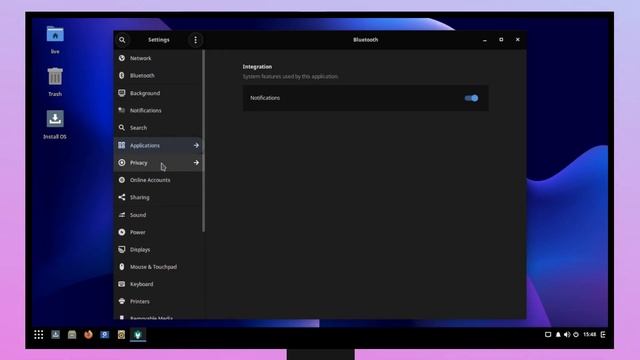Select the Install OS desktop icon
This screenshot has width=640, height=360.
(55, 125)
